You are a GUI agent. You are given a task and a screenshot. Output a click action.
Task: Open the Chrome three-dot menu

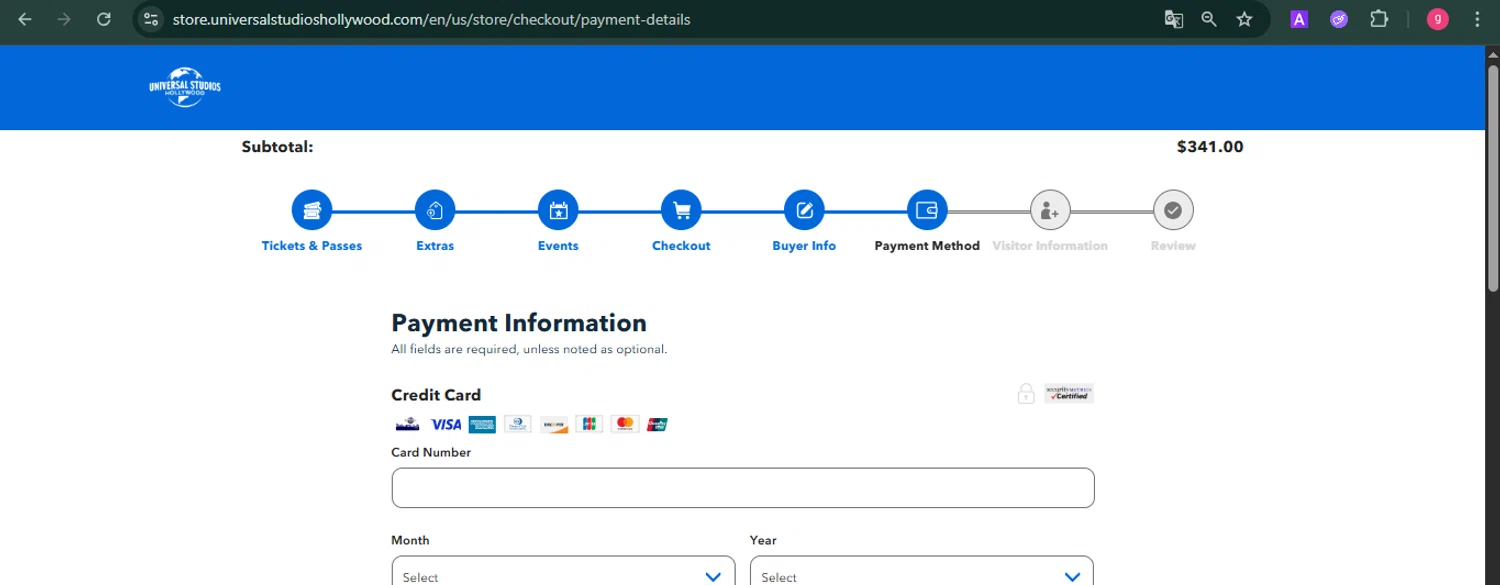(1477, 19)
